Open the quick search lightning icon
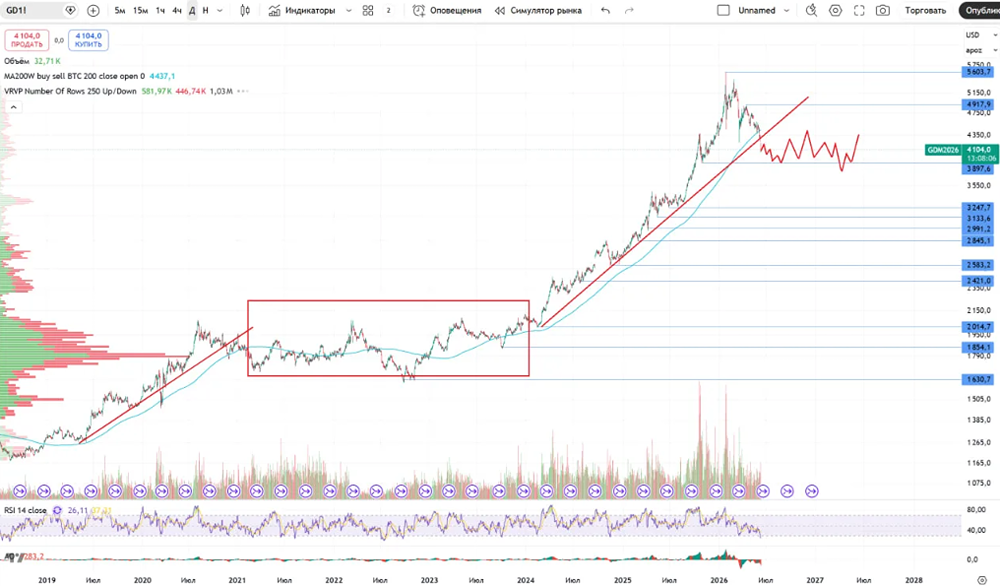 811,10
